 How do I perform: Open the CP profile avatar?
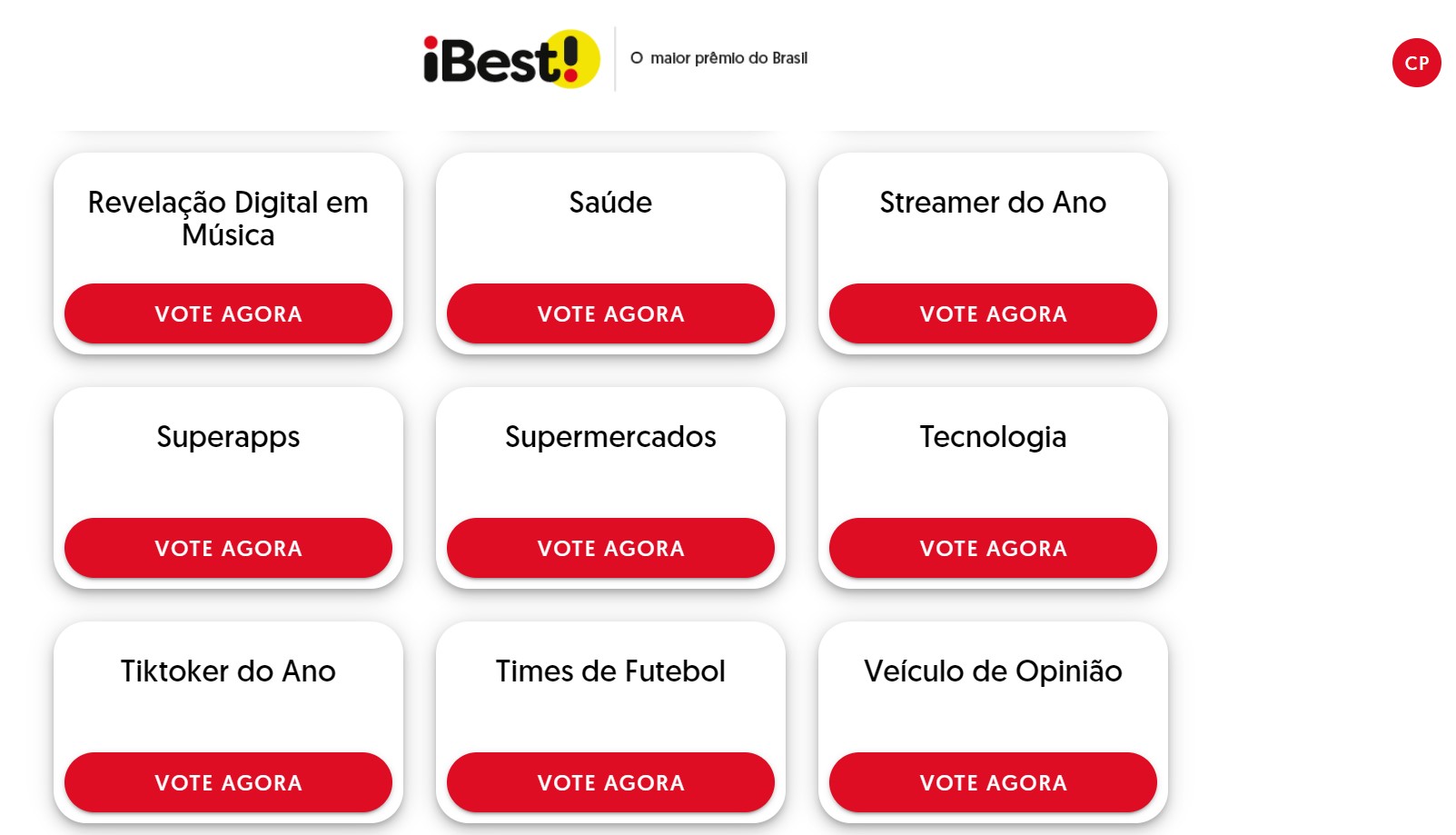1416,64
